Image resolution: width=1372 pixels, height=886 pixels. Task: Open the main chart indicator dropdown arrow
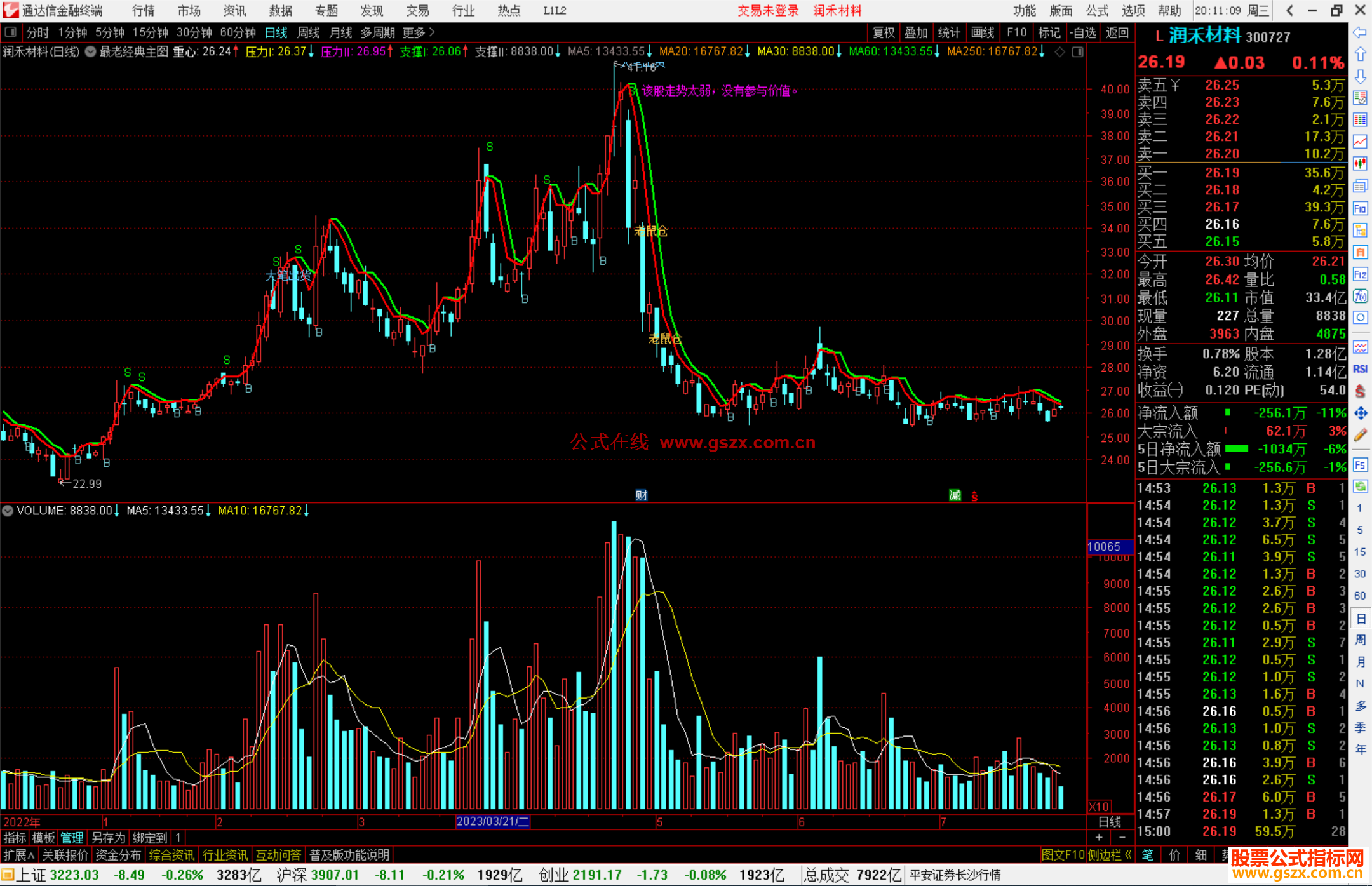(90, 52)
